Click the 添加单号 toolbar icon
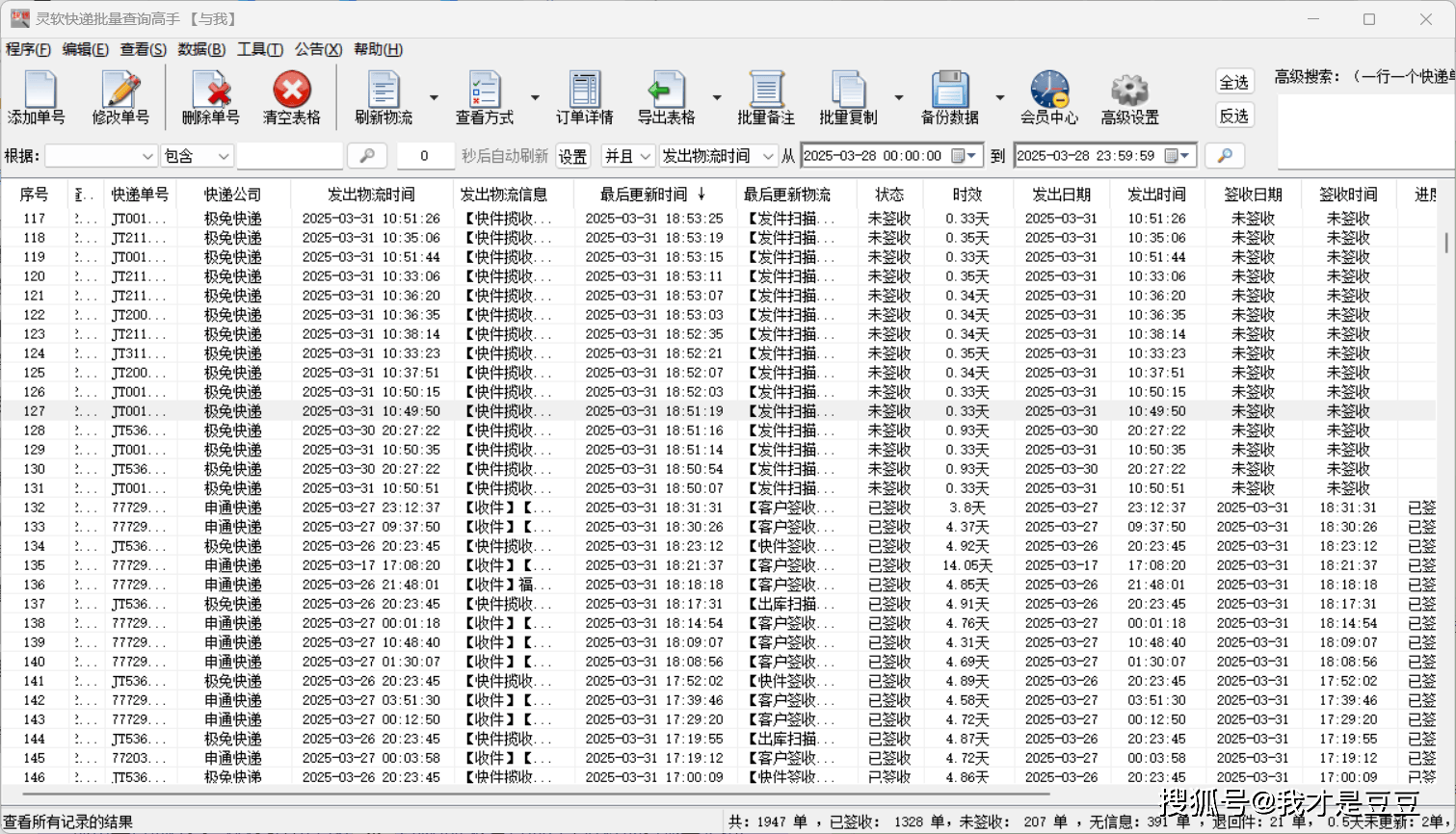The image size is (1456, 834). coord(39,90)
